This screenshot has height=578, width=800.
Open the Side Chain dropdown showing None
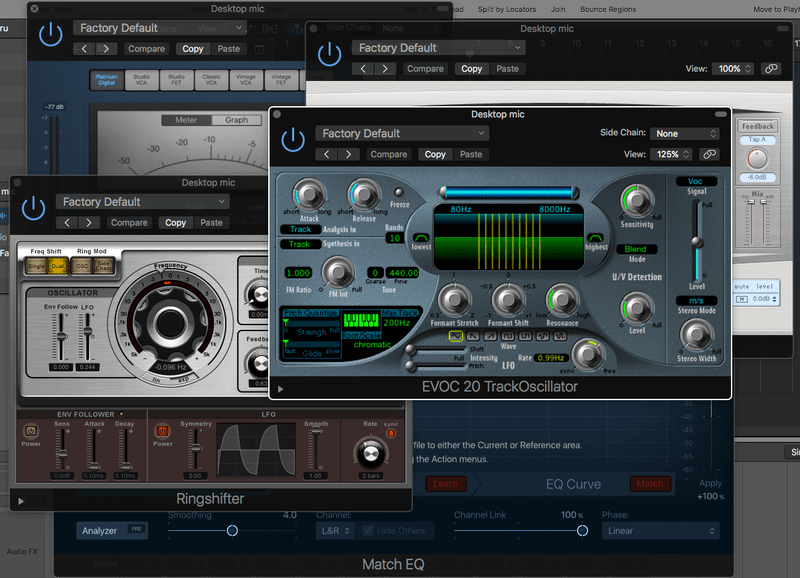pos(684,133)
